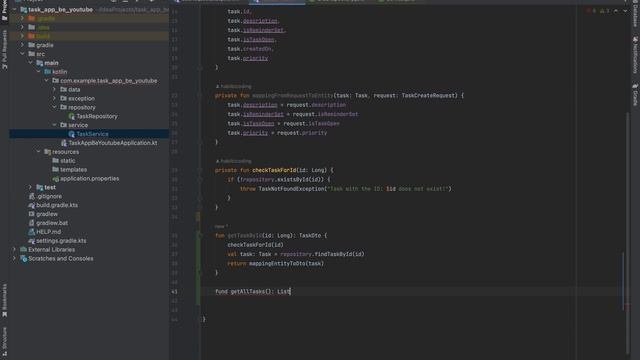Viewport: 640px width, 360px height.
Task: Collapse the com.example.task_app_be_youtube package
Action: [47, 81]
